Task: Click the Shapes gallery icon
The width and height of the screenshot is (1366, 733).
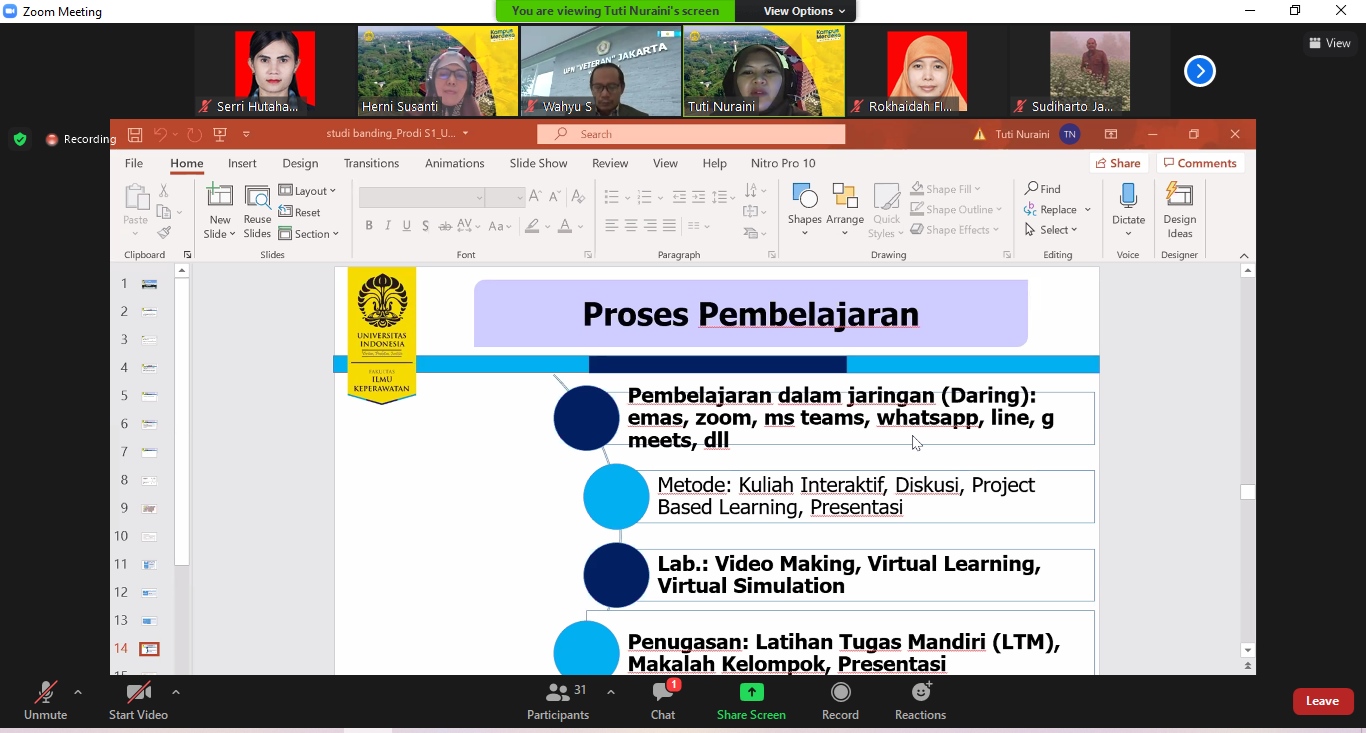Action: [804, 197]
